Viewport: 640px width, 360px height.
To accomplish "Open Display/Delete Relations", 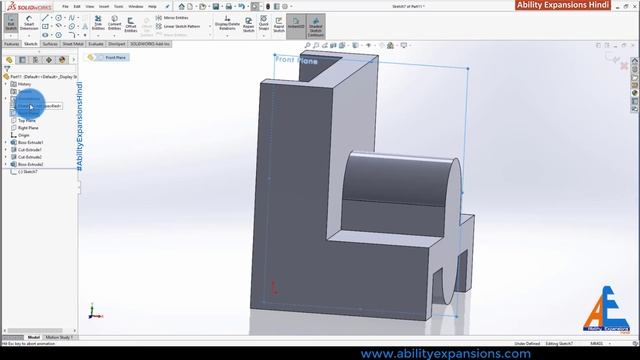I will click(x=227, y=23).
